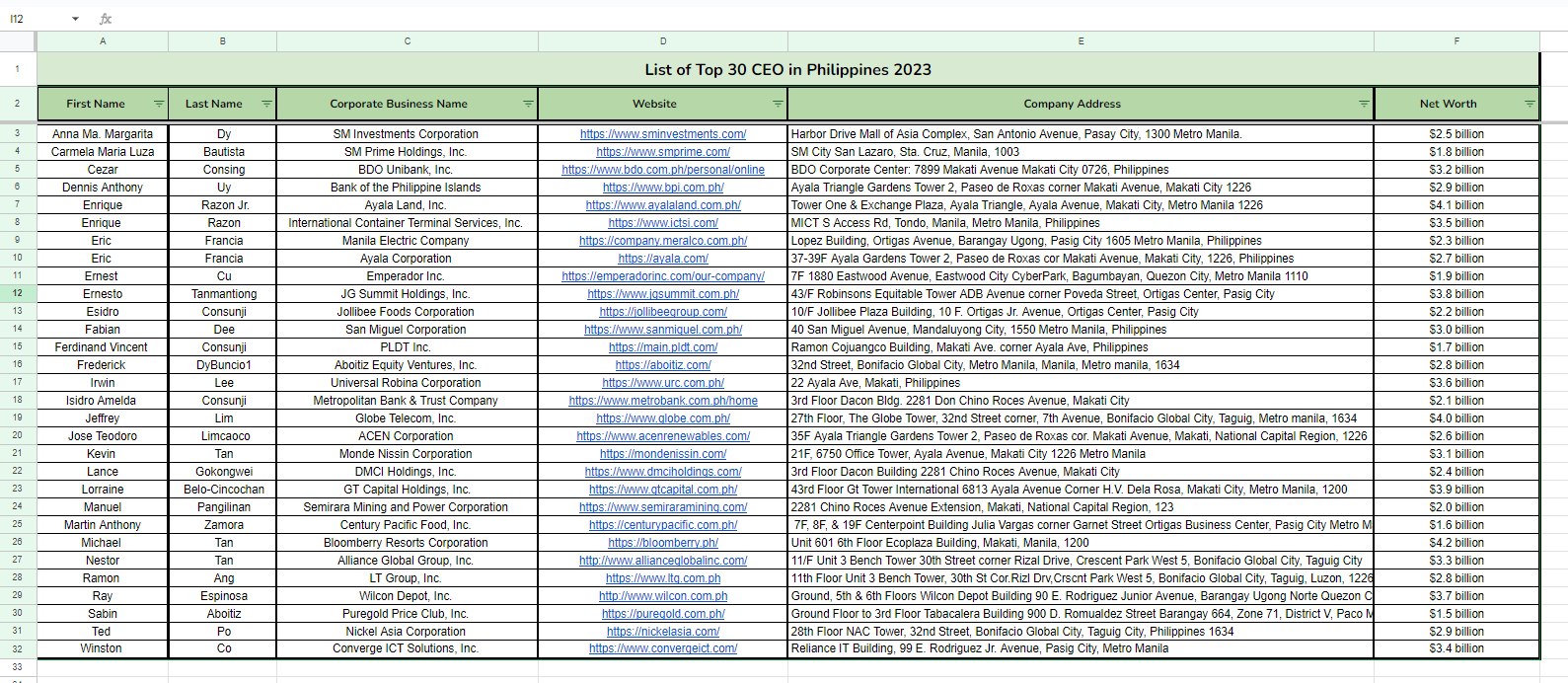Open the nickelasia.com link
This screenshot has height=683, width=1568.
[x=663, y=632]
